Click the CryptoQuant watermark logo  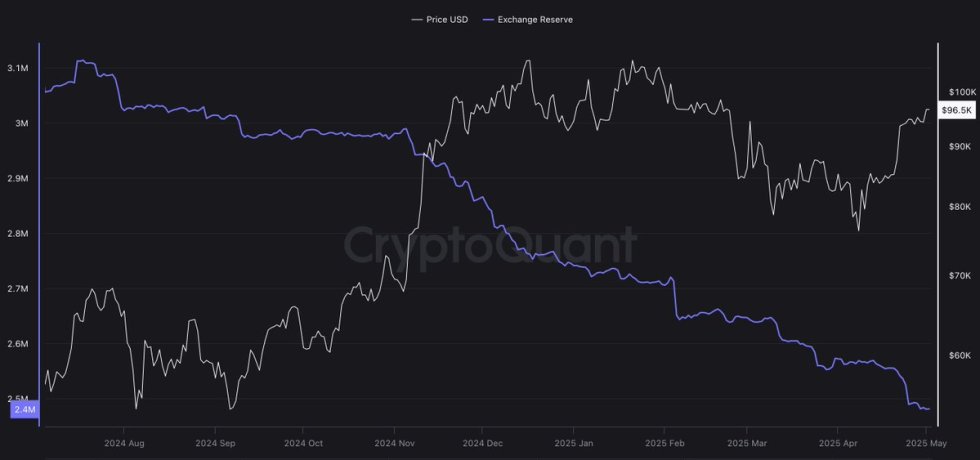tap(490, 245)
